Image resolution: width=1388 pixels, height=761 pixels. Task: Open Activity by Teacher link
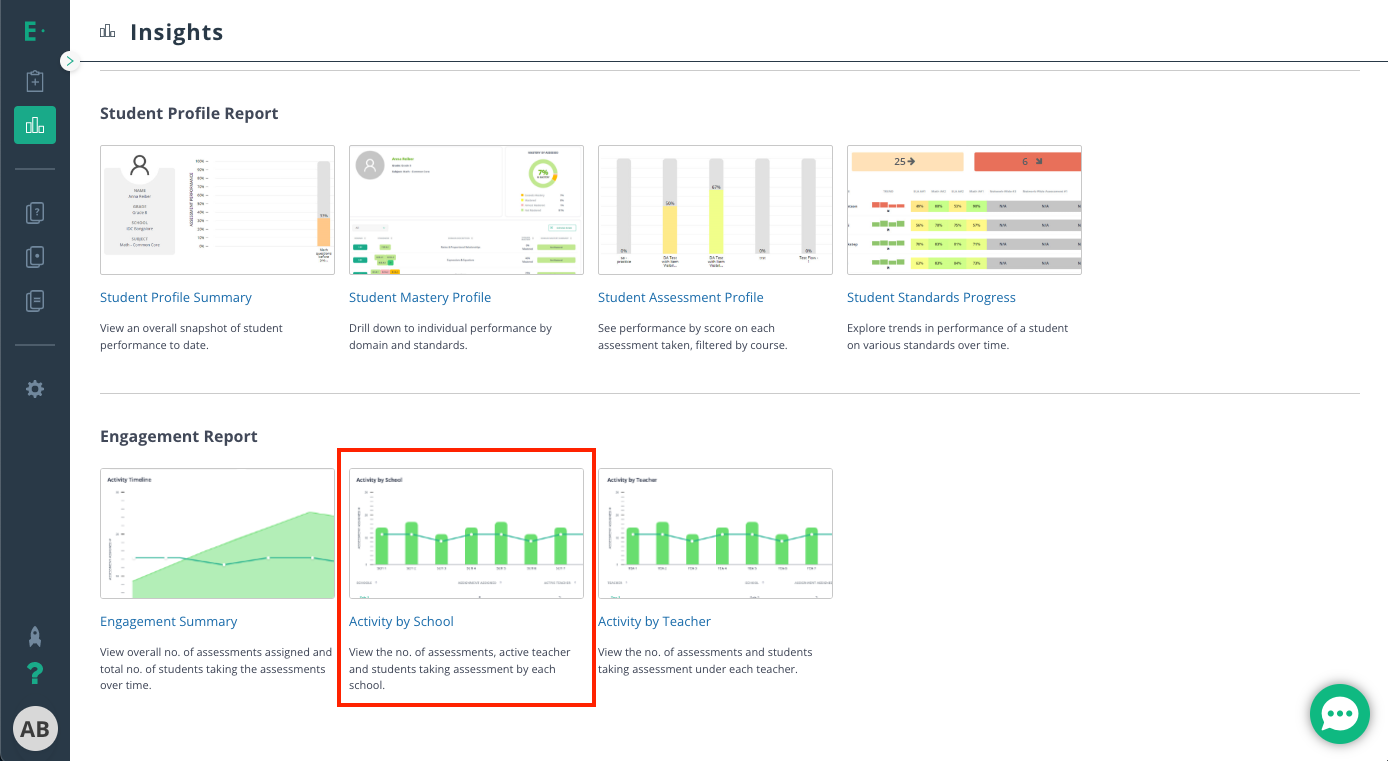click(x=654, y=621)
